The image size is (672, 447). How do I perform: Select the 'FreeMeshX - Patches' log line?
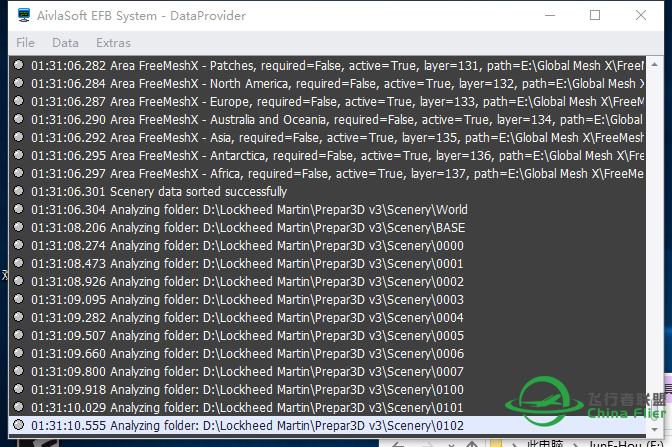327,66
